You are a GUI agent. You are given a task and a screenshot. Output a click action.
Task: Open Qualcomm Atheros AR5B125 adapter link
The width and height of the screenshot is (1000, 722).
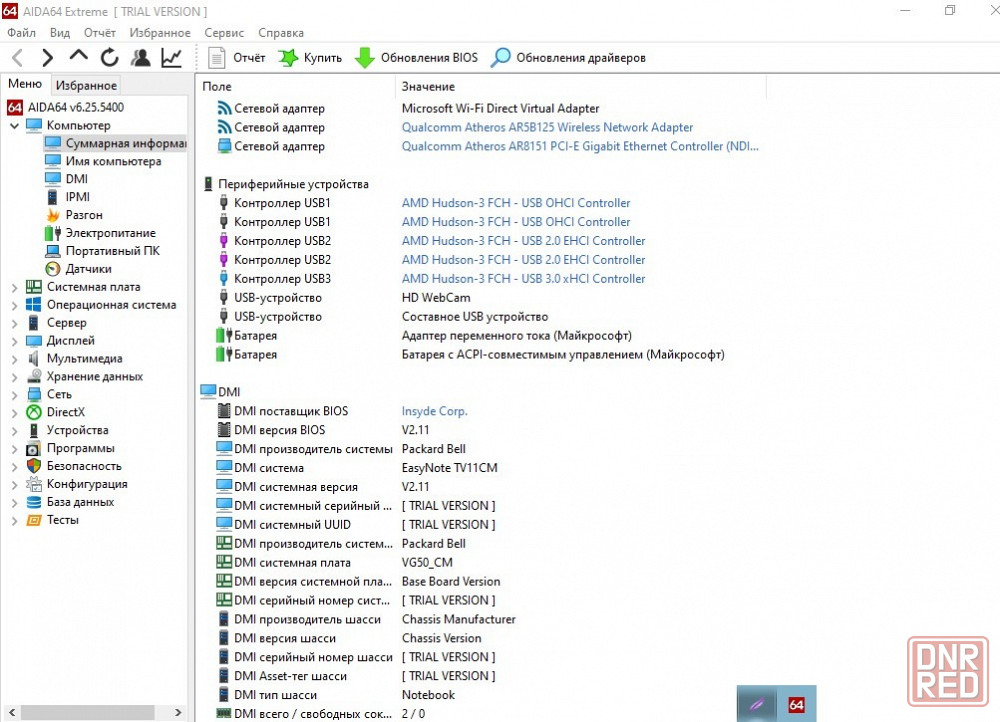[x=547, y=128]
